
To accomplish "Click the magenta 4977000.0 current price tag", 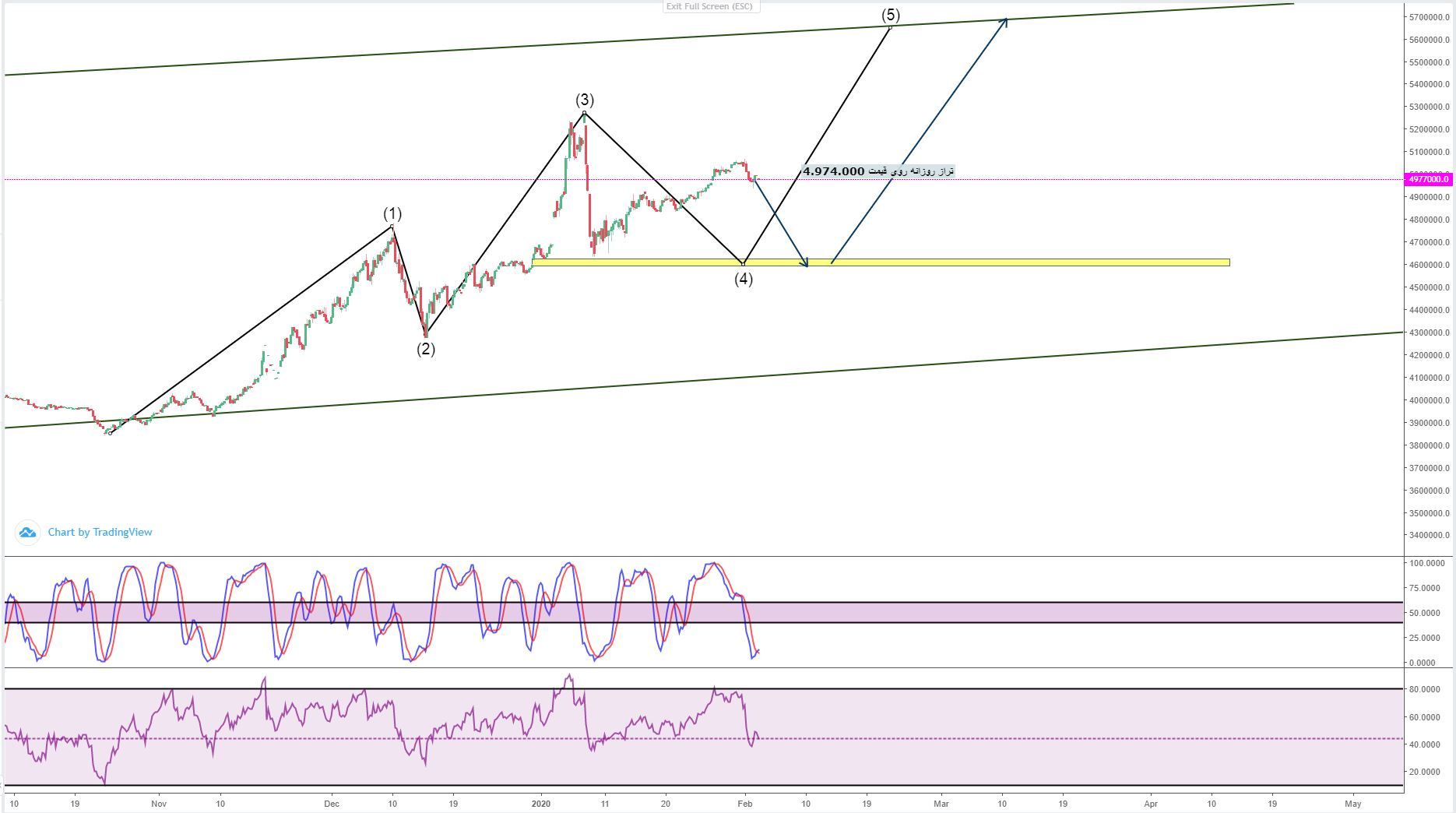I will 1429,180.
